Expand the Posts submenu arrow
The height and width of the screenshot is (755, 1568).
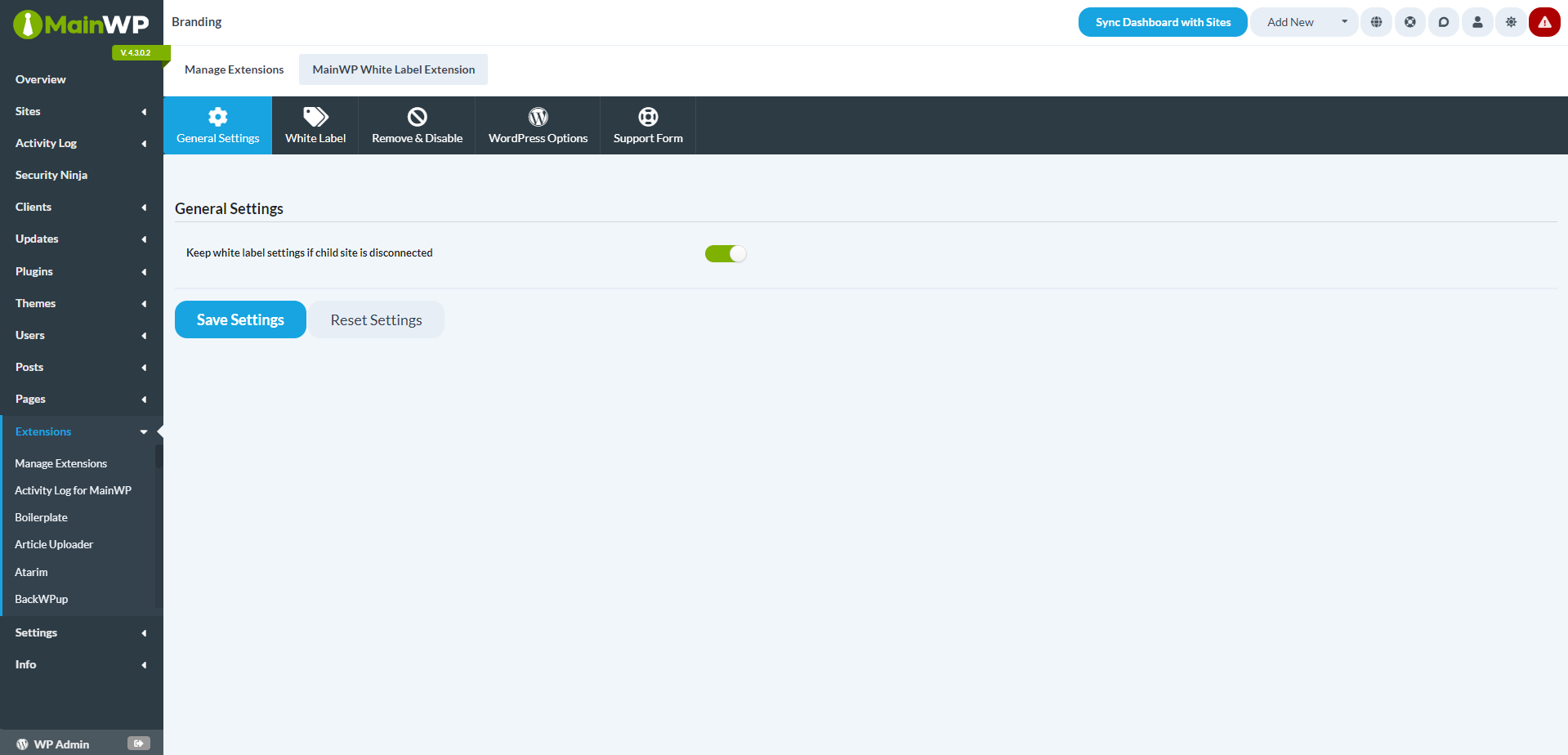pos(144,368)
